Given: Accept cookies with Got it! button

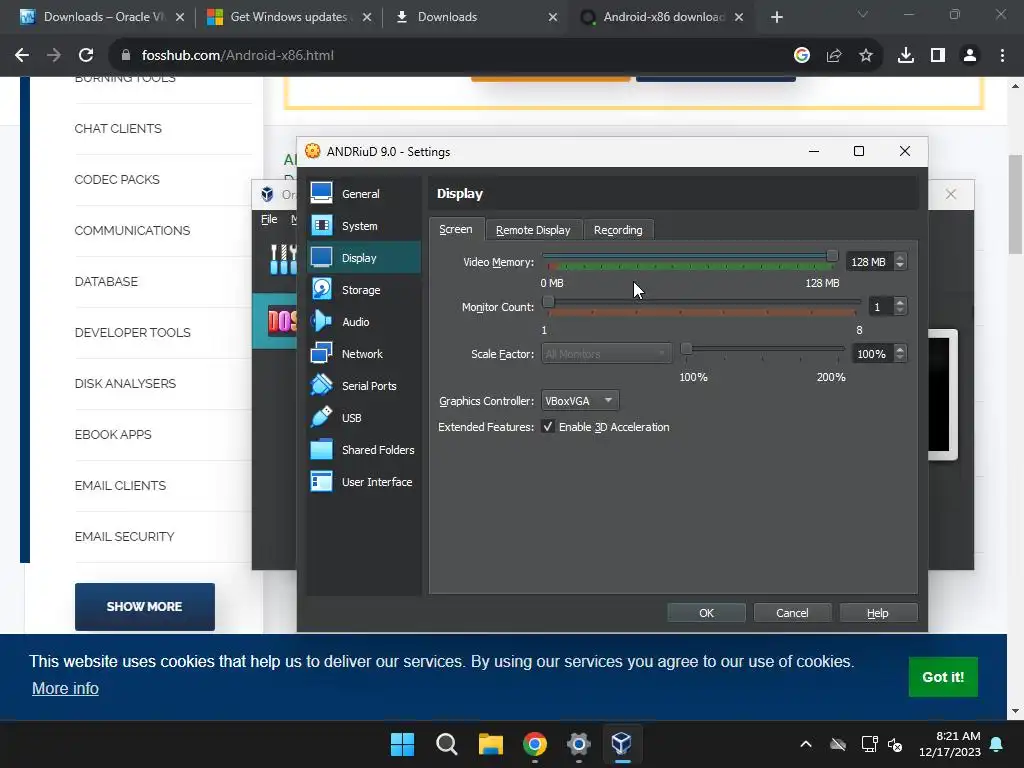Looking at the screenshot, I should [x=942, y=677].
